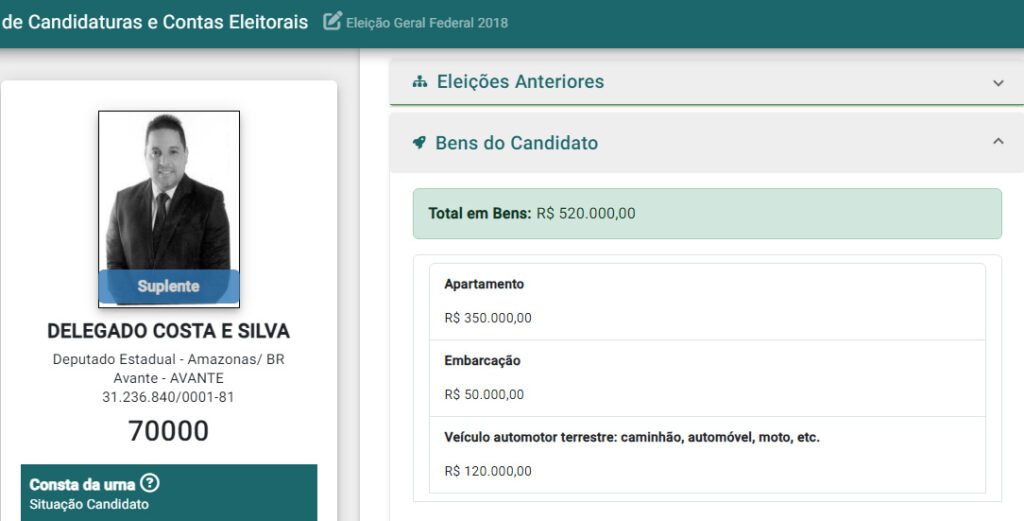Open the candidate's portrait photo
Screen dimensions: 1024x521
(x=168, y=190)
